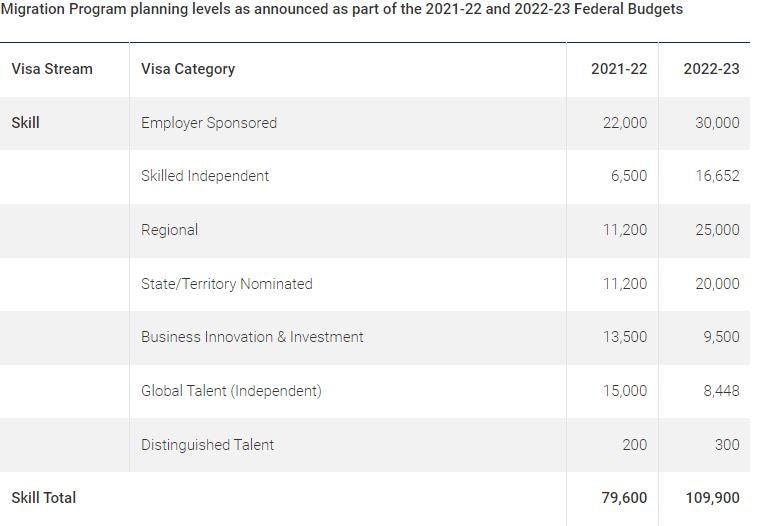This screenshot has width=759, height=526.
Task: Select the Regional category cell
Action: point(170,230)
